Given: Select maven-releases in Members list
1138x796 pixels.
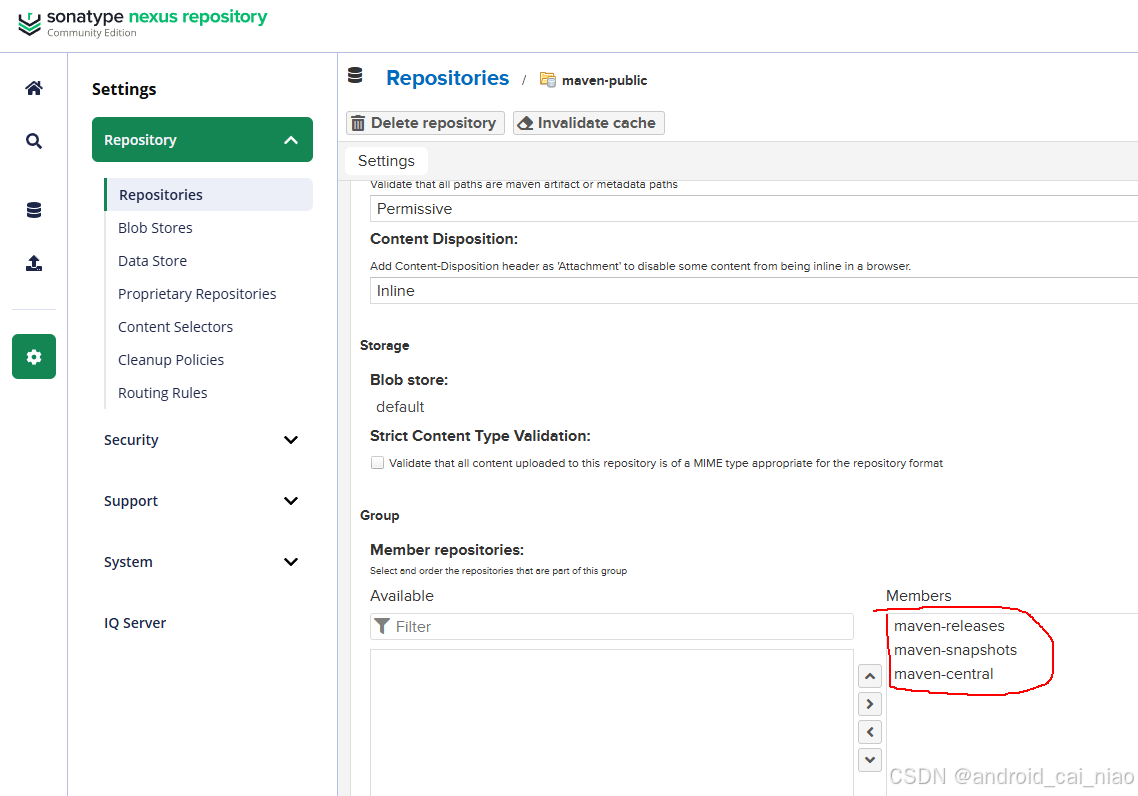Looking at the screenshot, I should (x=949, y=625).
